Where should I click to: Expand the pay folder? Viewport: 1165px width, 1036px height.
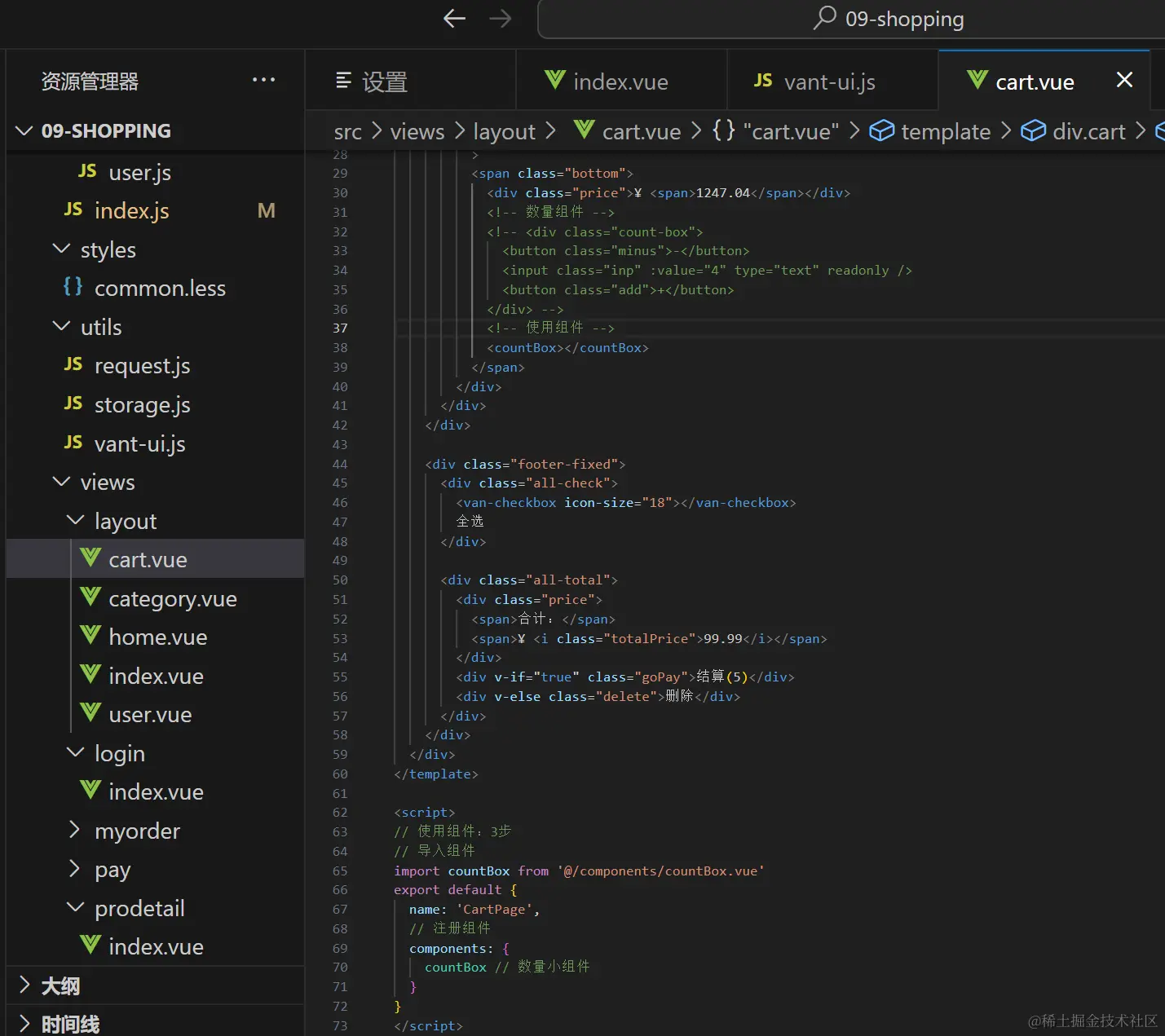75,869
